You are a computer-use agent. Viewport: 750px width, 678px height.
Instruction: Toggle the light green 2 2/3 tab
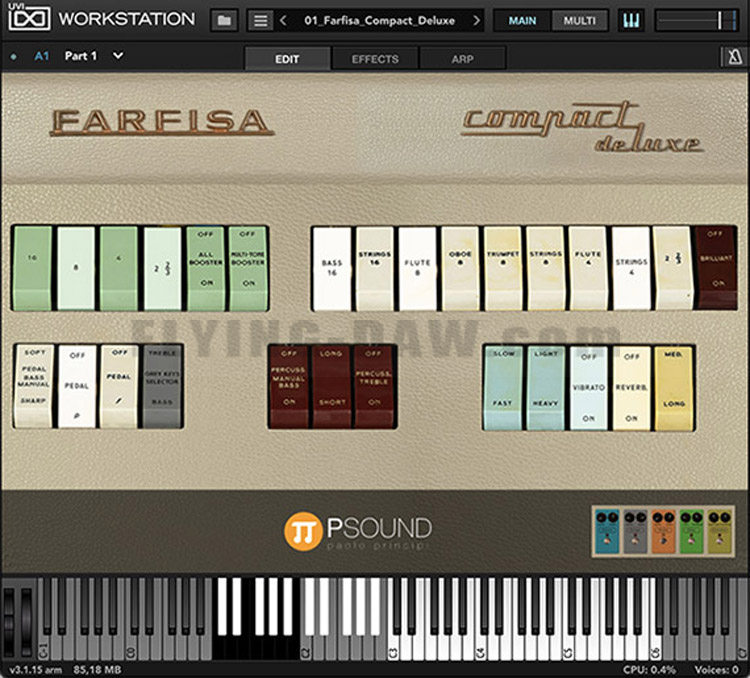(162, 268)
